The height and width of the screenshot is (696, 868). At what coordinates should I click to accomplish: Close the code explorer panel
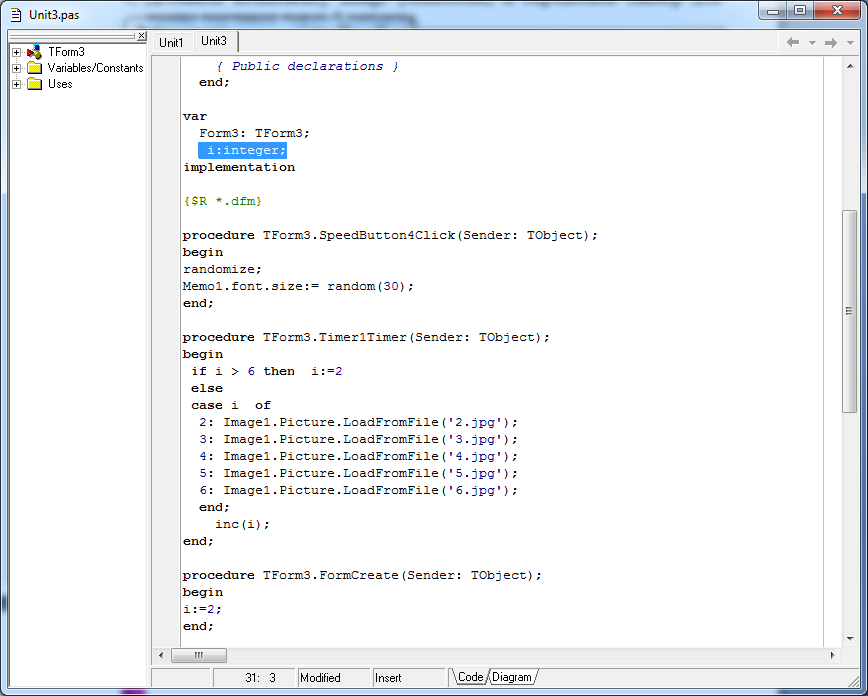[x=142, y=36]
